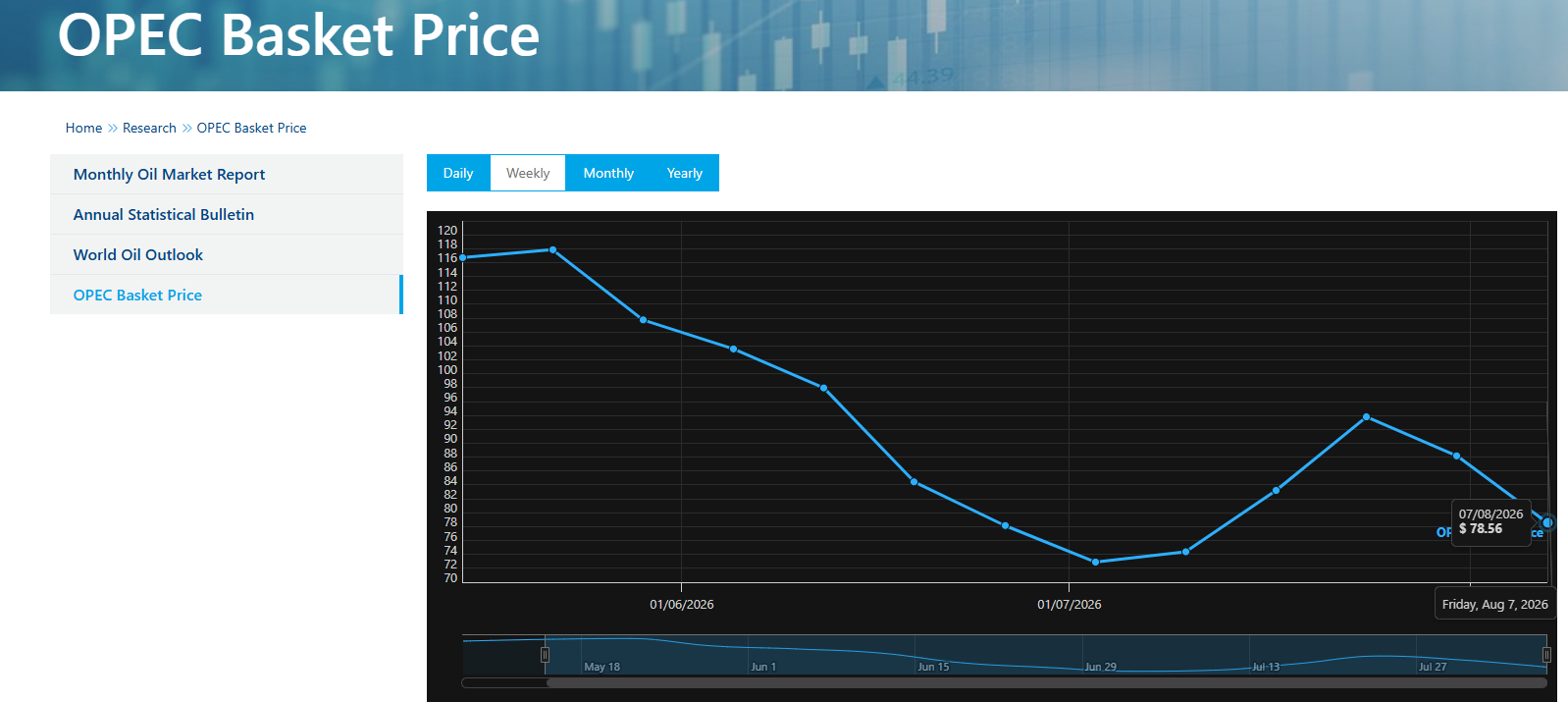
Task: Click the left range slider handle
Action: coord(545,655)
